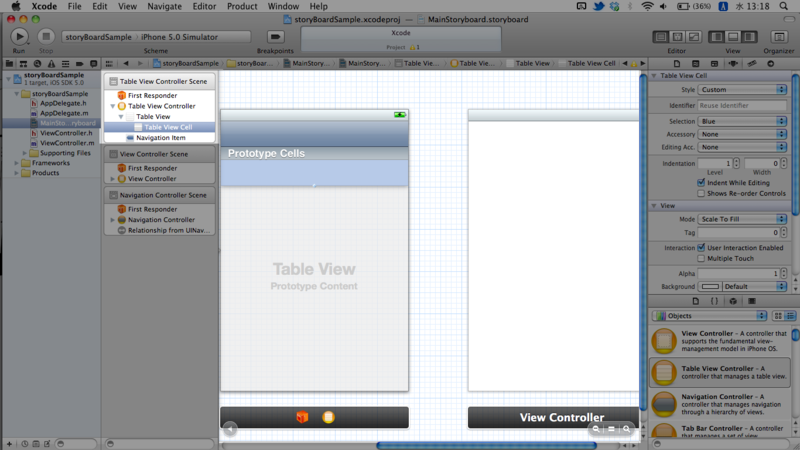Image resolution: width=800 pixels, height=450 pixels.
Task: Go forward in jump bar history
Action: tap(140, 63)
